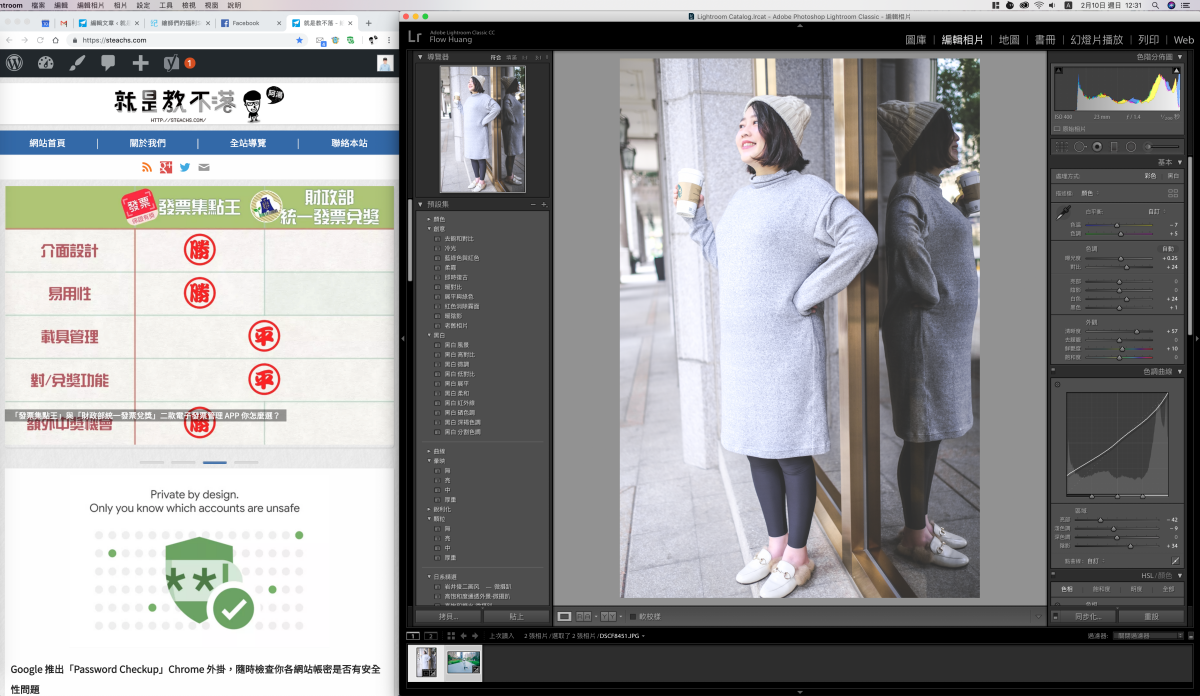
Task: Enable the 軟校樣 soft proofing checkbox
Action: point(633,617)
